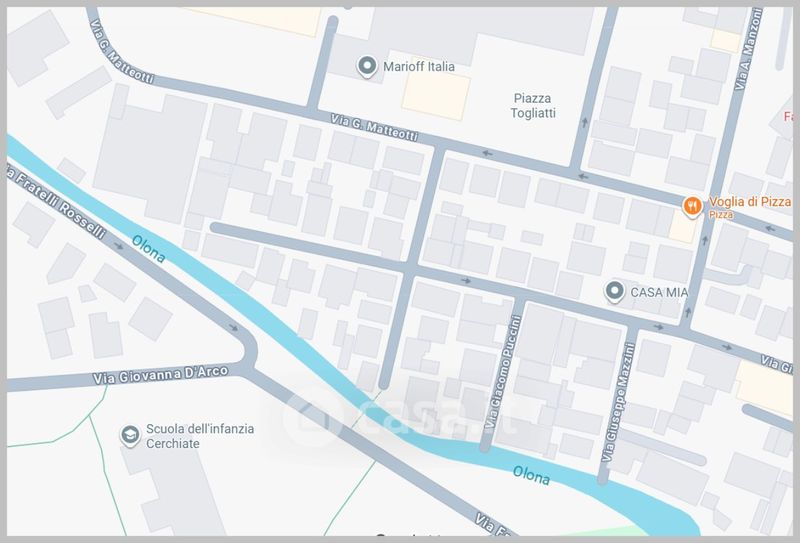
Task: Click the CASA MIA text label
Action: click(659, 292)
